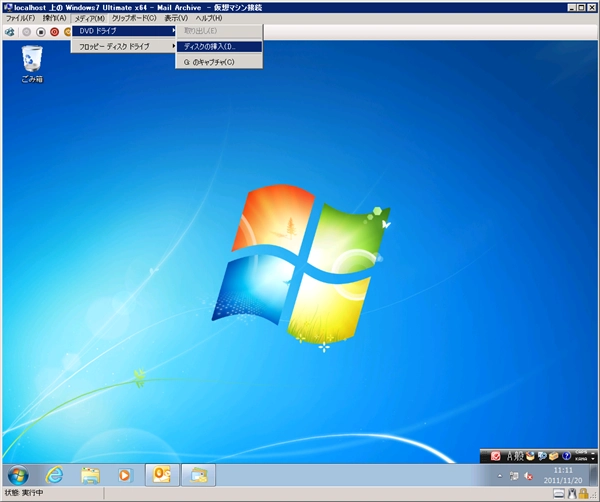Close the virtual machine connection window
The height and width of the screenshot is (502, 600).
pos(591,7)
